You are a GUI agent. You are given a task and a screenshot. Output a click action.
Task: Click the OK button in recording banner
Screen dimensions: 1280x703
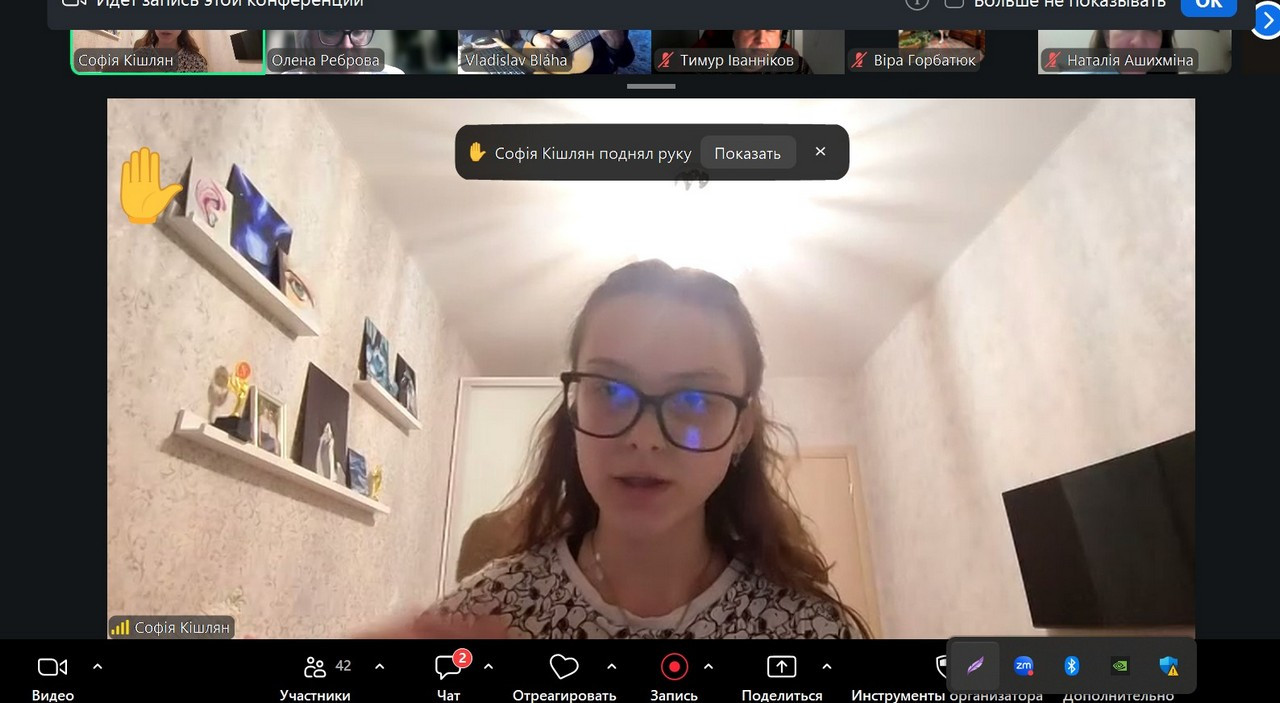point(1209,4)
